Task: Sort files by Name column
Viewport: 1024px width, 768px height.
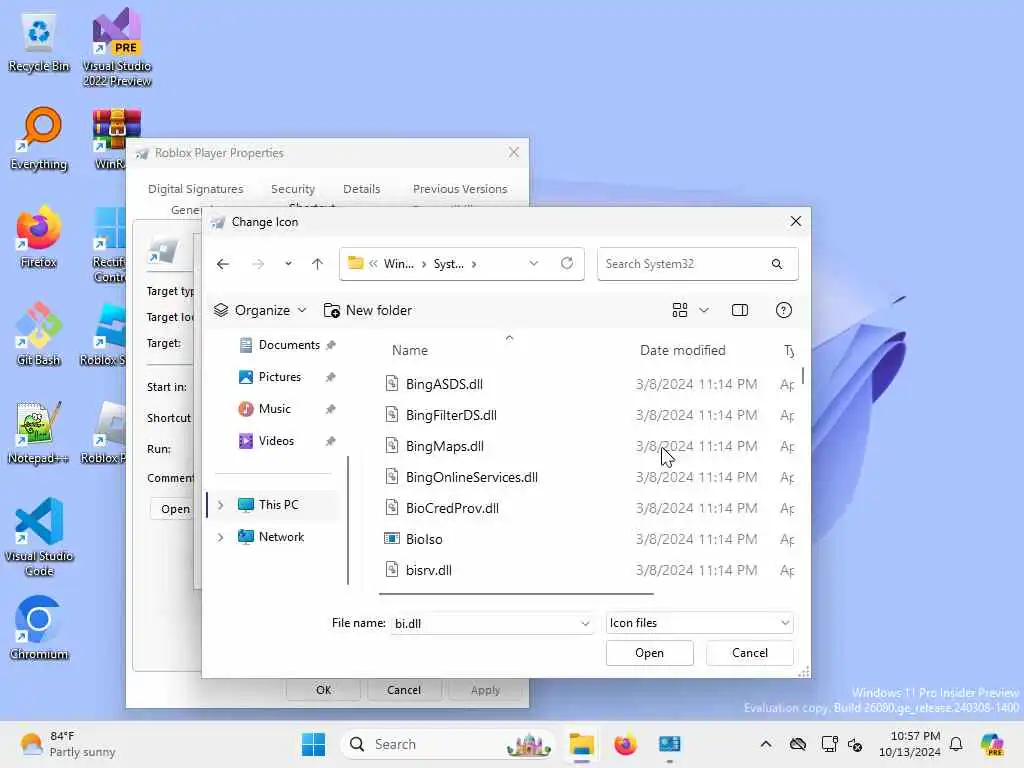Action: point(409,350)
